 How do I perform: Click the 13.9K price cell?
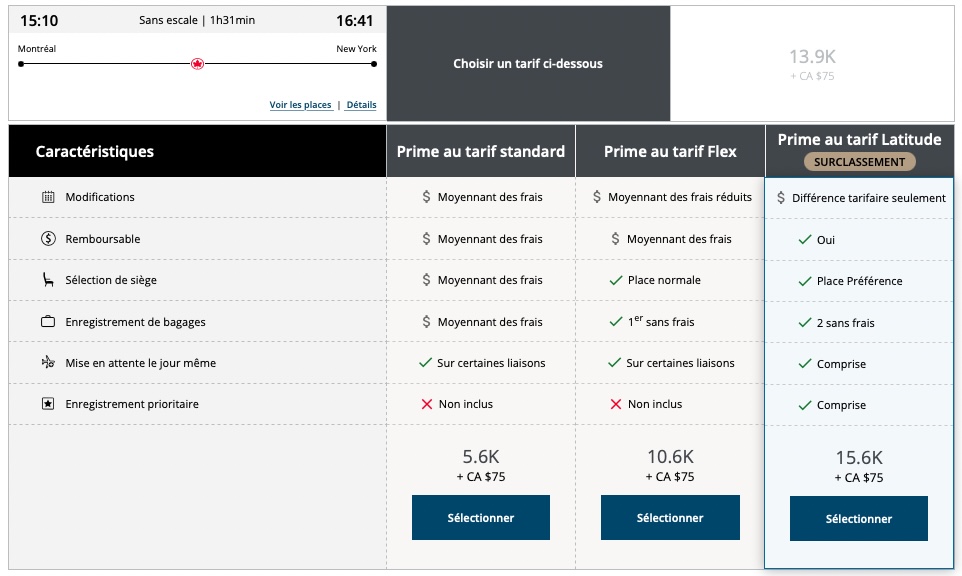pyautogui.click(x=811, y=63)
